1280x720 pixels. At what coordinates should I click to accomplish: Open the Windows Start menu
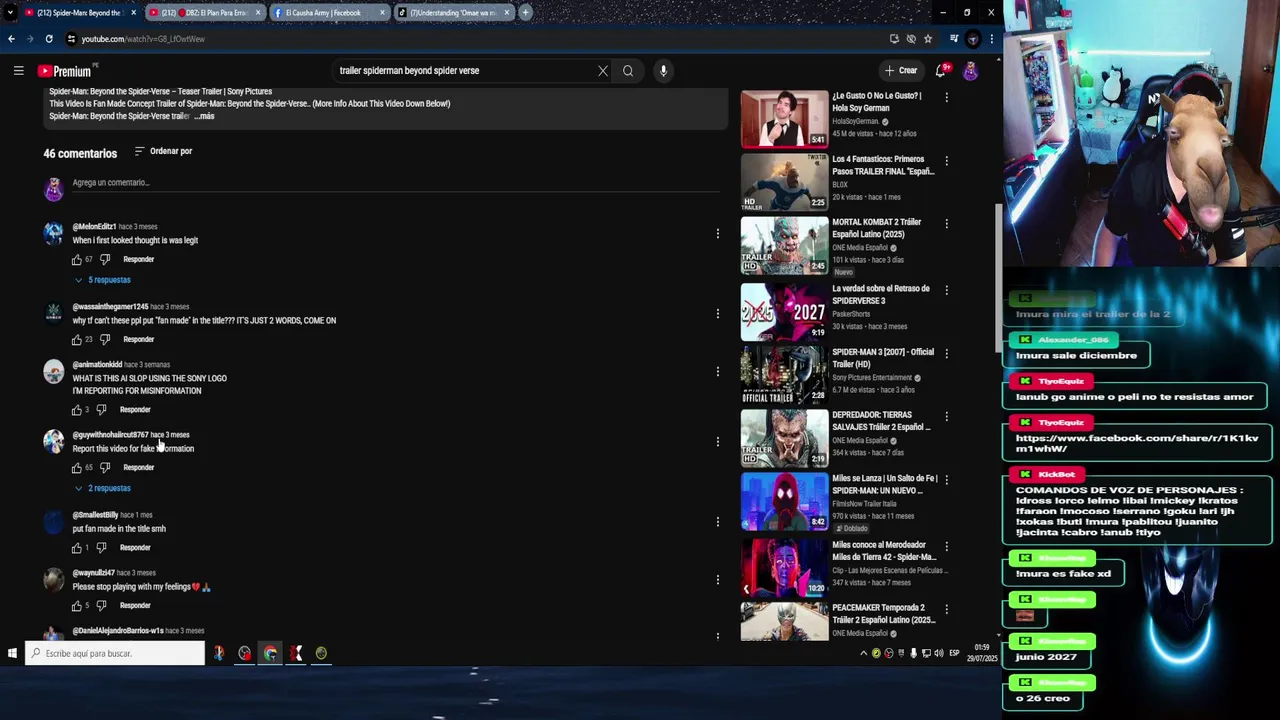click(x=12, y=653)
